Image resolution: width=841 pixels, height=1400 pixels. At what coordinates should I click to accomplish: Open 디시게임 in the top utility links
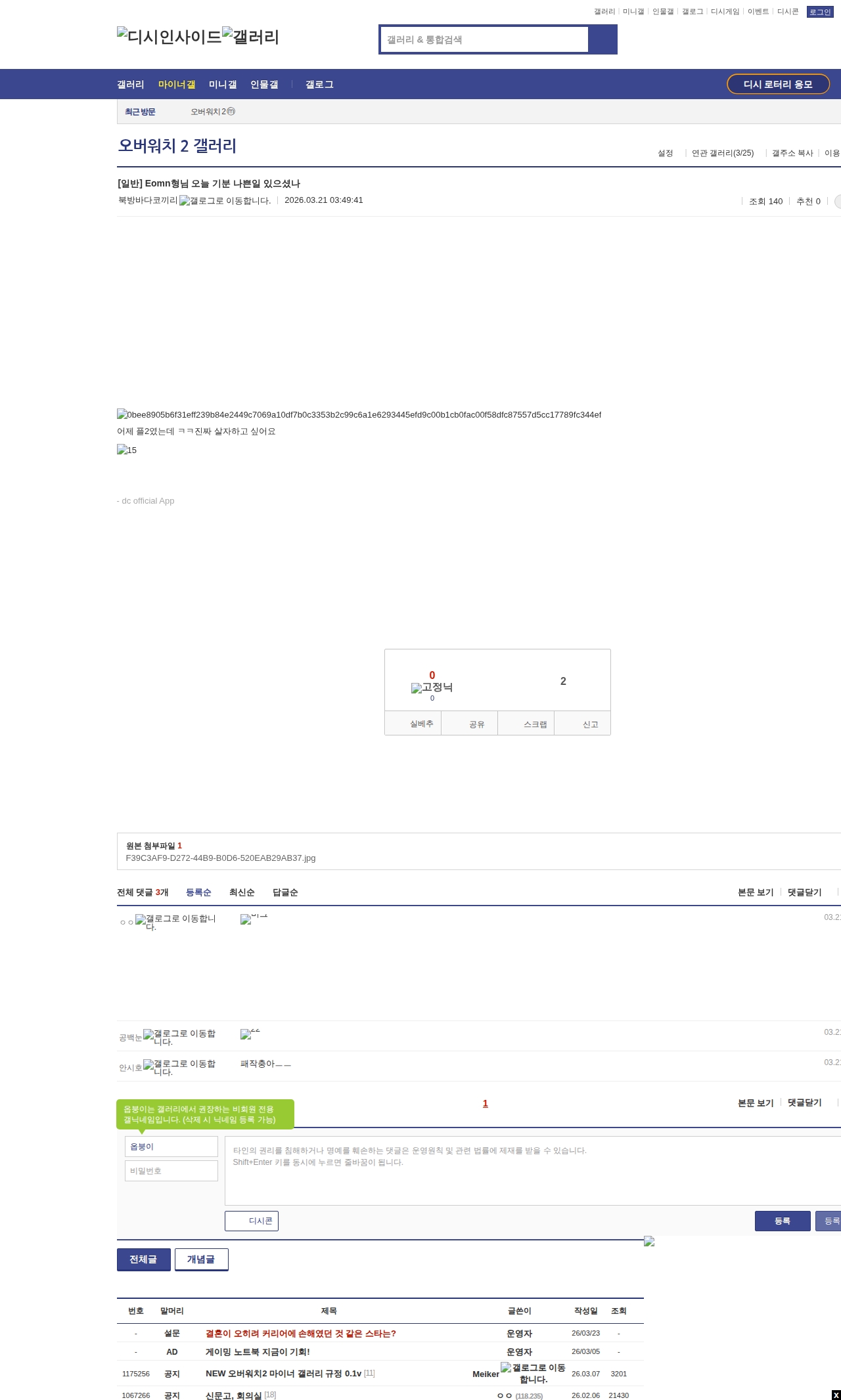(725, 12)
